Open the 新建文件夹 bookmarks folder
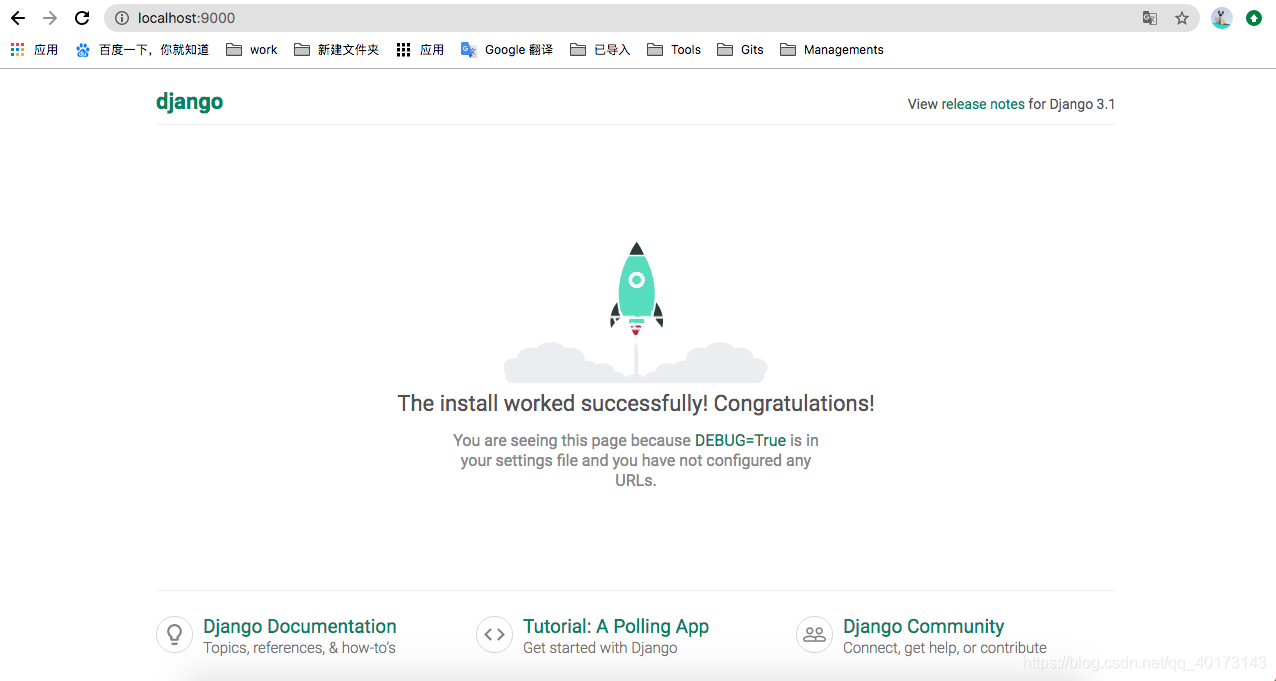Viewport: 1276px width, 681px height. pyautogui.click(x=337, y=49)
